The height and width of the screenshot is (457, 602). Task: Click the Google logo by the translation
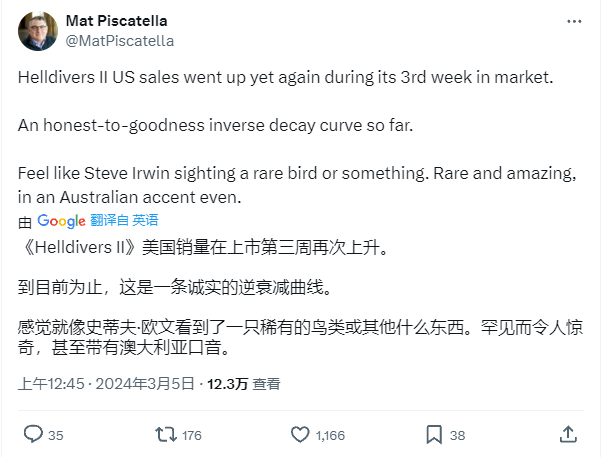click(x=61, y=221)
